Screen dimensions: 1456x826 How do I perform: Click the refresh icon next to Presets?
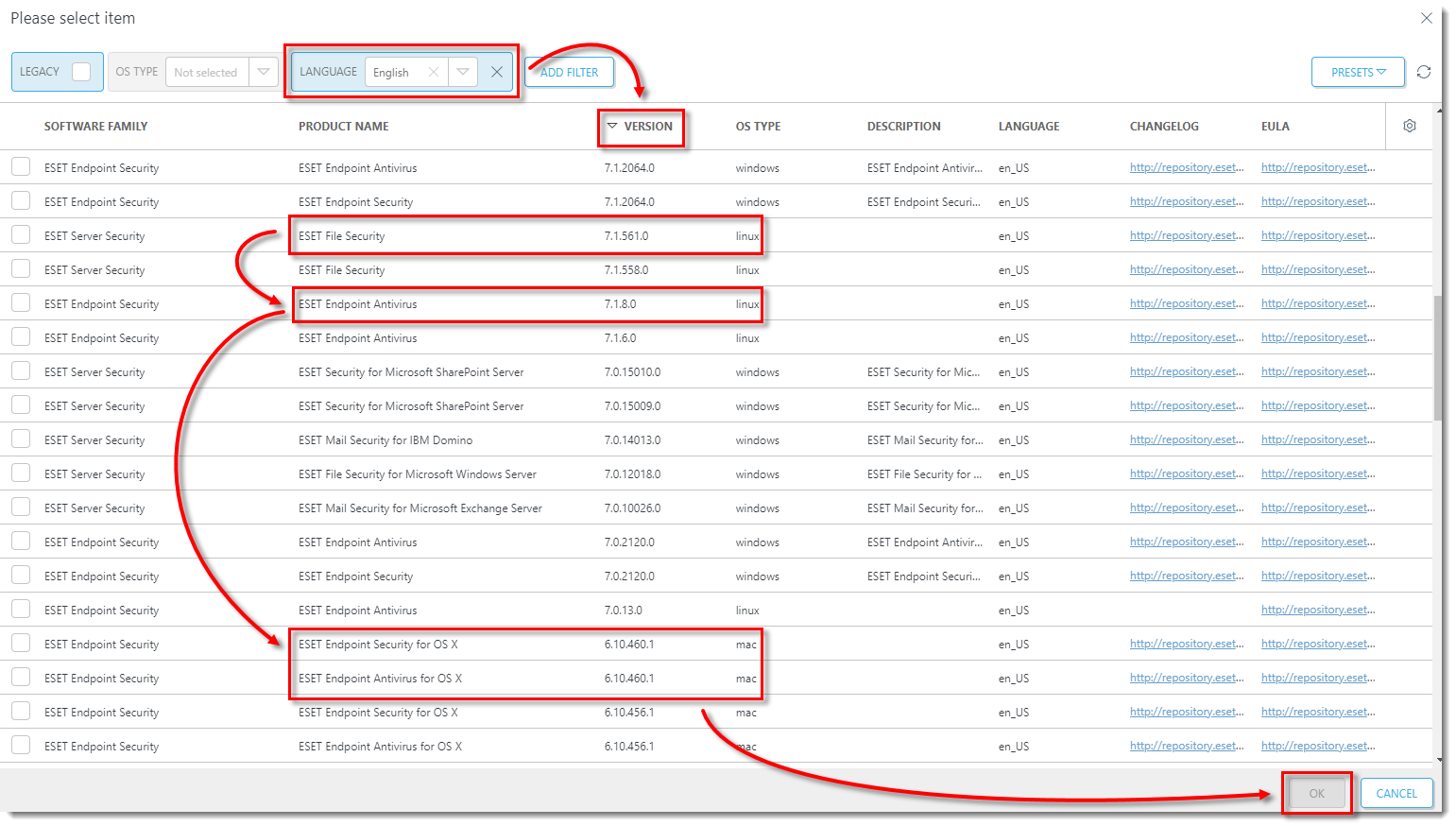point(1424,72)
